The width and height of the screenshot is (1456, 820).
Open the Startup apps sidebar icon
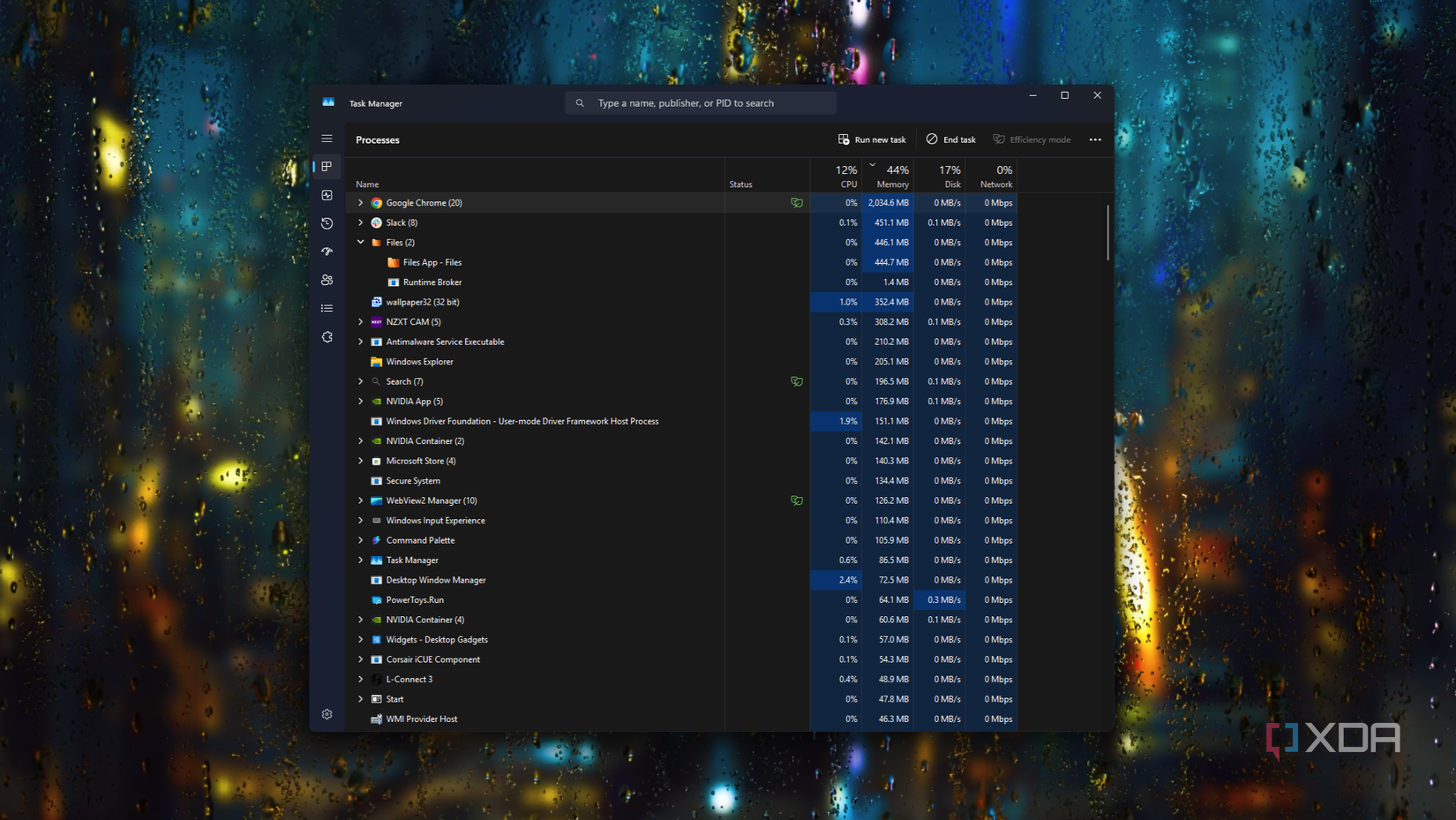326,252
